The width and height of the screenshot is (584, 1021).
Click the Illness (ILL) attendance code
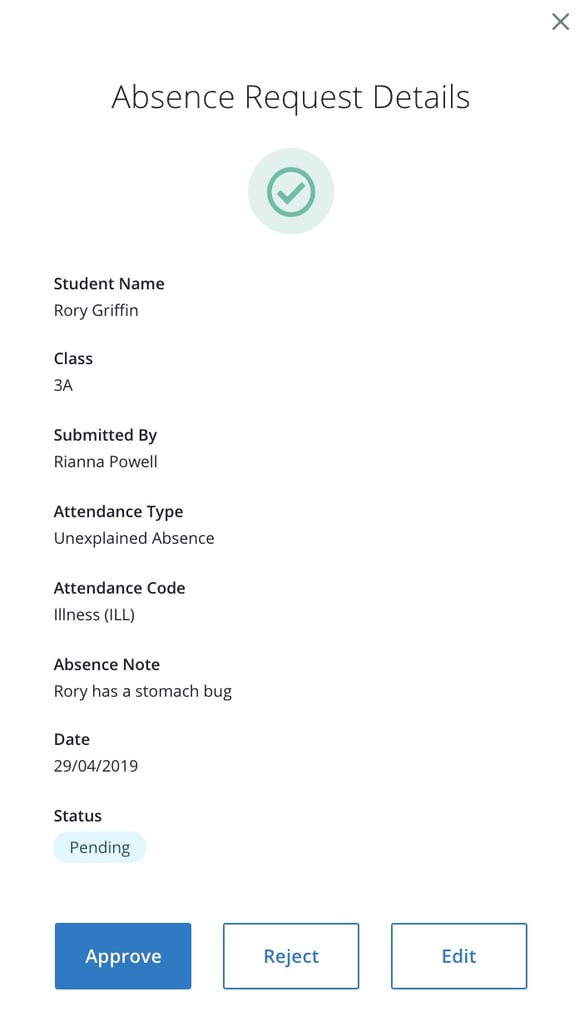pyautogui.click(x=94, y=614)
